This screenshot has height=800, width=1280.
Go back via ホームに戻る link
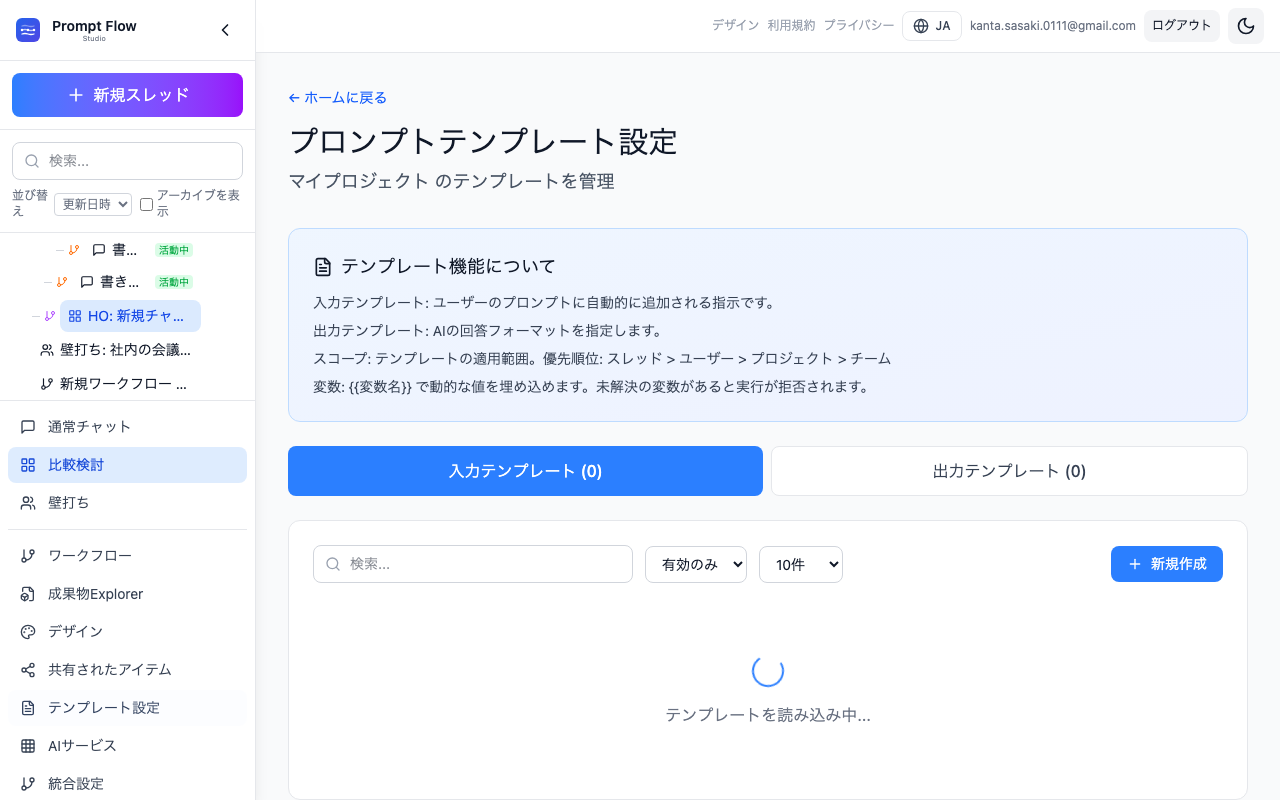click(x=337, y=97)
